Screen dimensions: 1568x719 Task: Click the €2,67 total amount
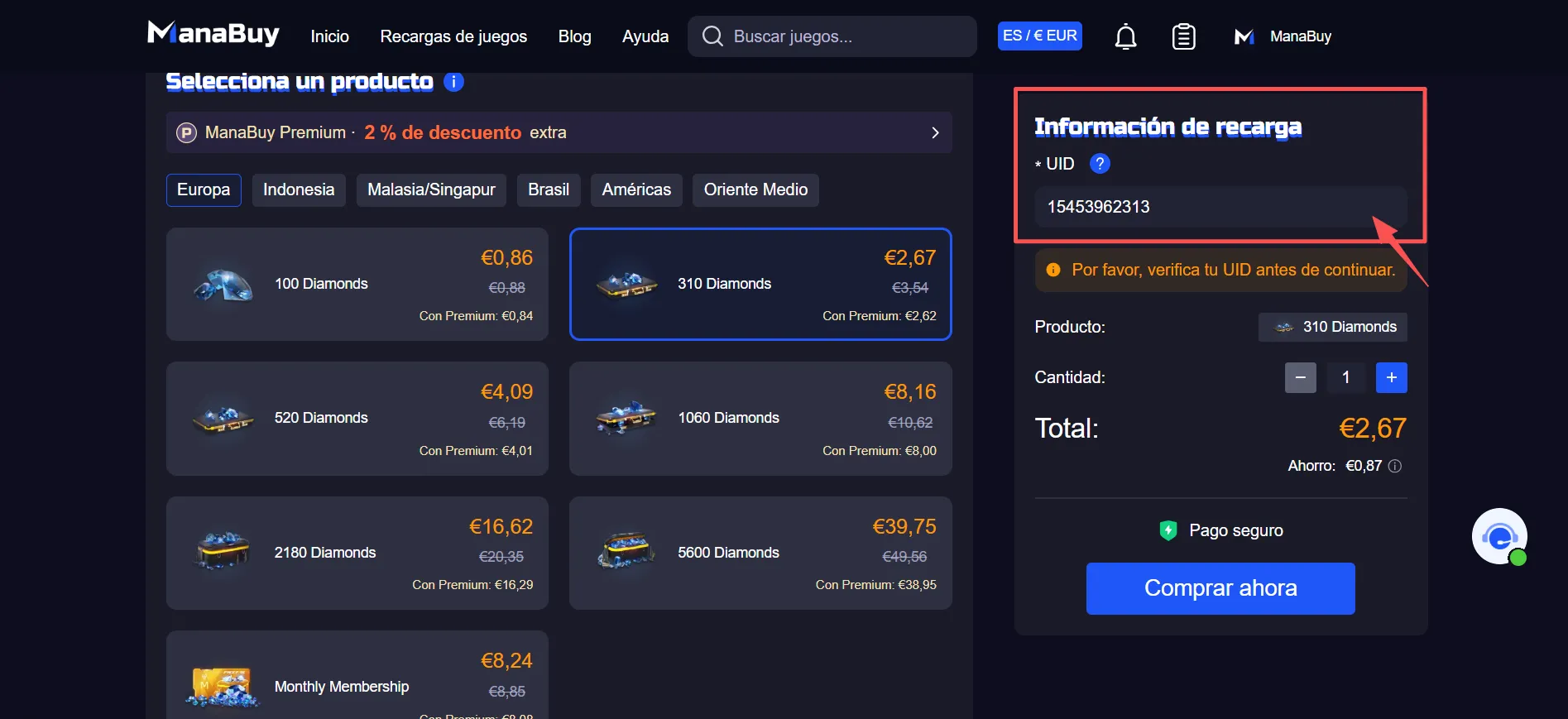pos(1373,429)
